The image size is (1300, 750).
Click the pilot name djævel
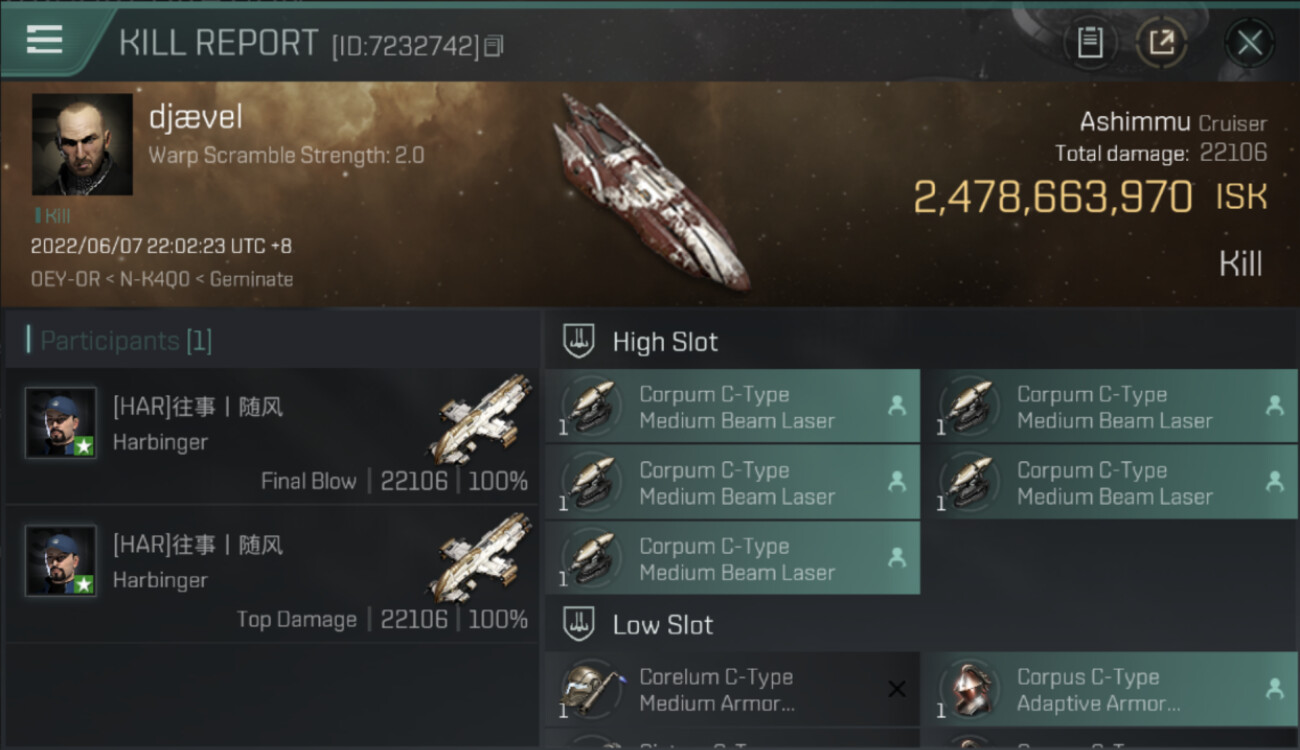[196, 118]
